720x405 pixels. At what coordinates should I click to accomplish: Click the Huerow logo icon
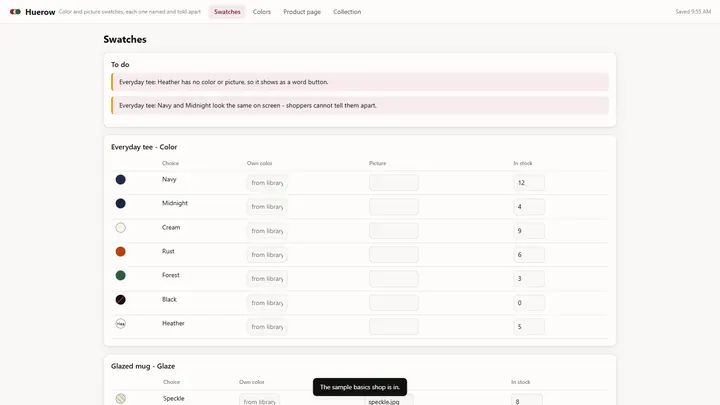(15, 11)
